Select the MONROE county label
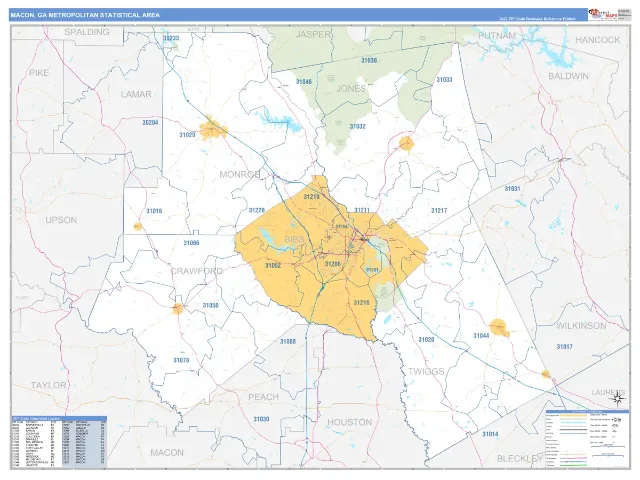Screen dimensions: 640x480 pyautogui.click(x=240, y=175)
